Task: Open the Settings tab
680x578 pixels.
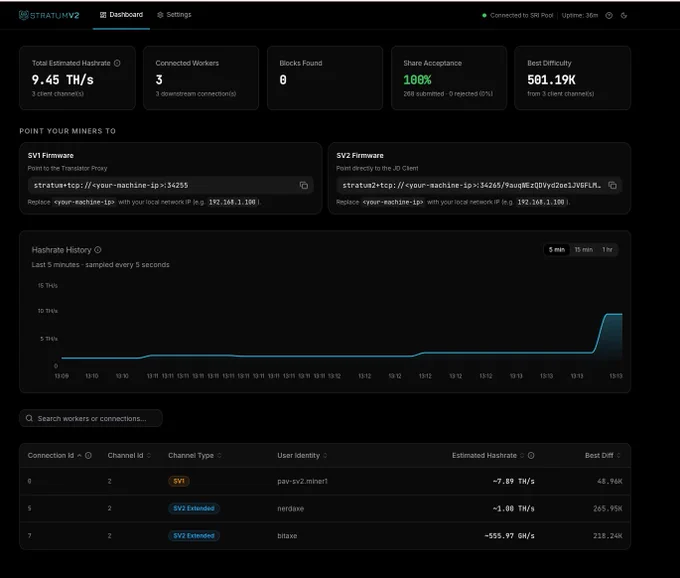Action: point(174,15)
